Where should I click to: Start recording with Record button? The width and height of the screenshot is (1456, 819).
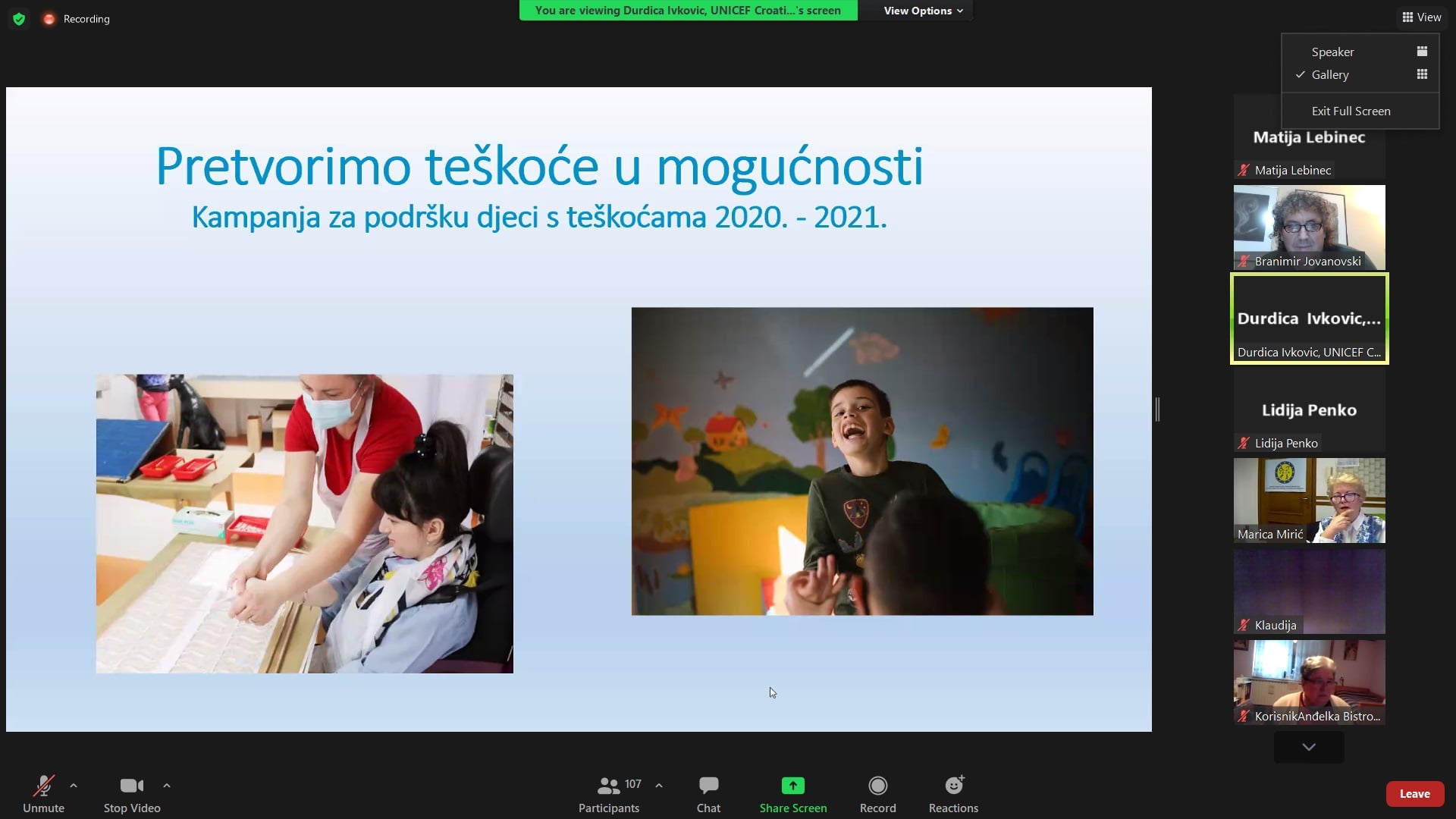tap(877, 794)
